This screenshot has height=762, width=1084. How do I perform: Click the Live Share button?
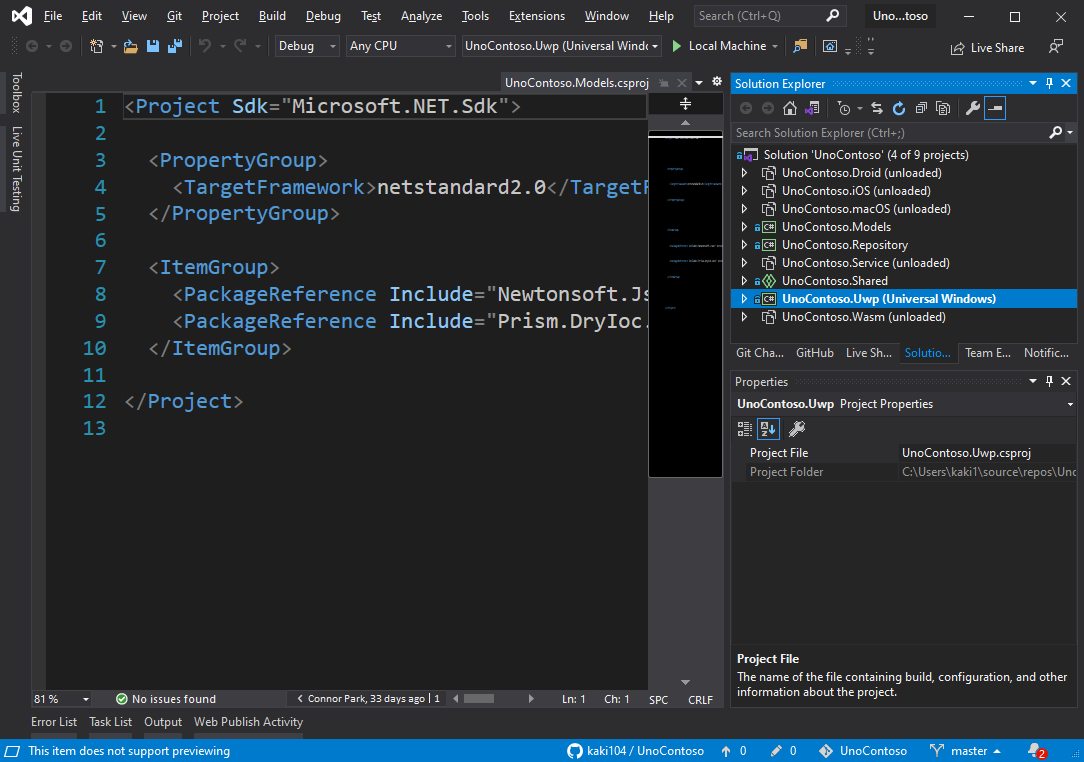click(x=987, y=48)
